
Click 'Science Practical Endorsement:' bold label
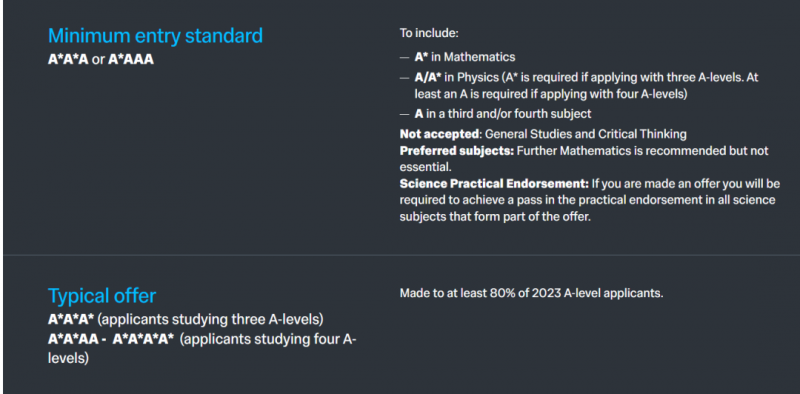pos(494,184)
